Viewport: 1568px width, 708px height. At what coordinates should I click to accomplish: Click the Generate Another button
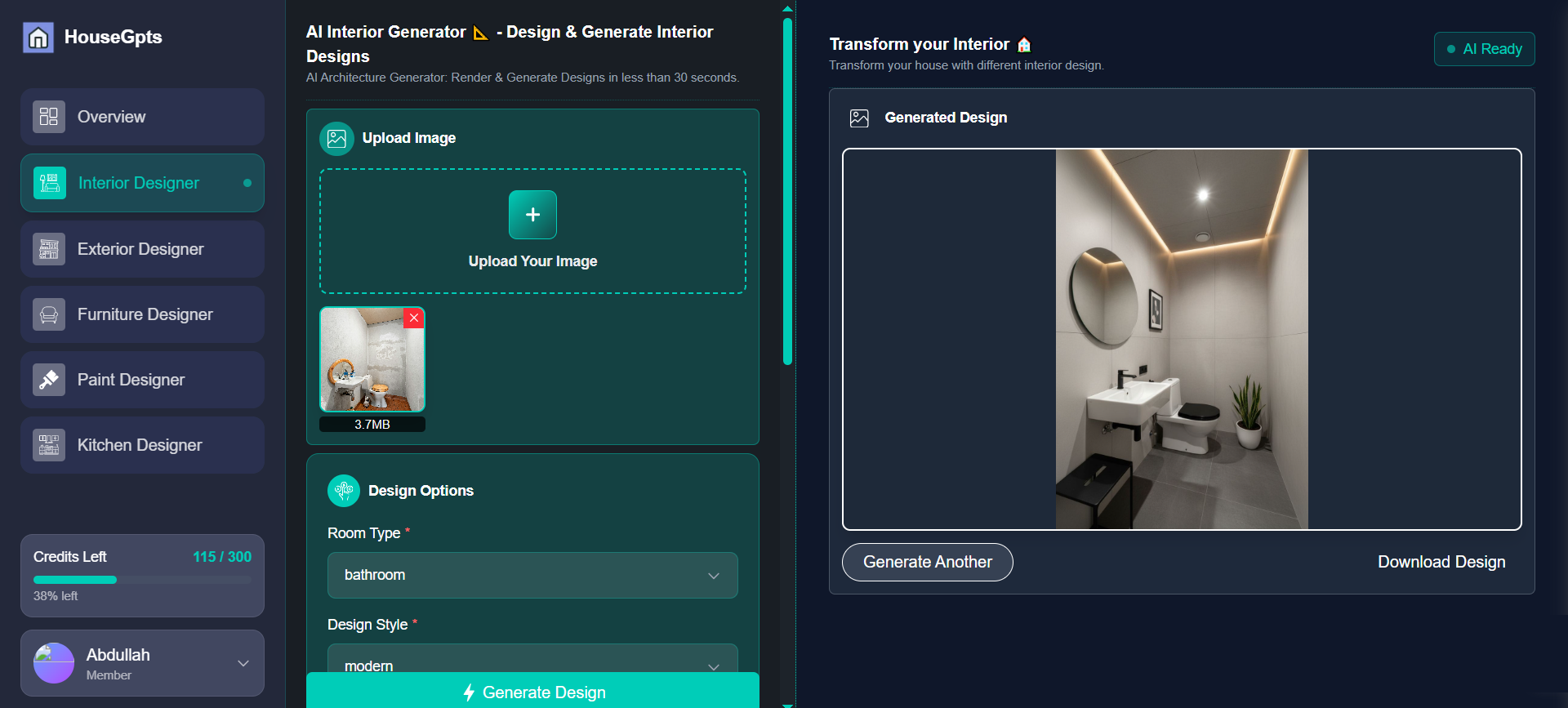point(928,562)
